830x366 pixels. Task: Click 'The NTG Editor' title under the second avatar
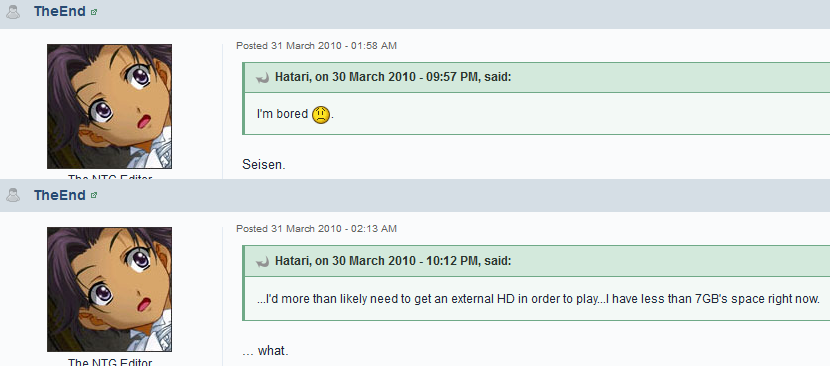[110, 363]
